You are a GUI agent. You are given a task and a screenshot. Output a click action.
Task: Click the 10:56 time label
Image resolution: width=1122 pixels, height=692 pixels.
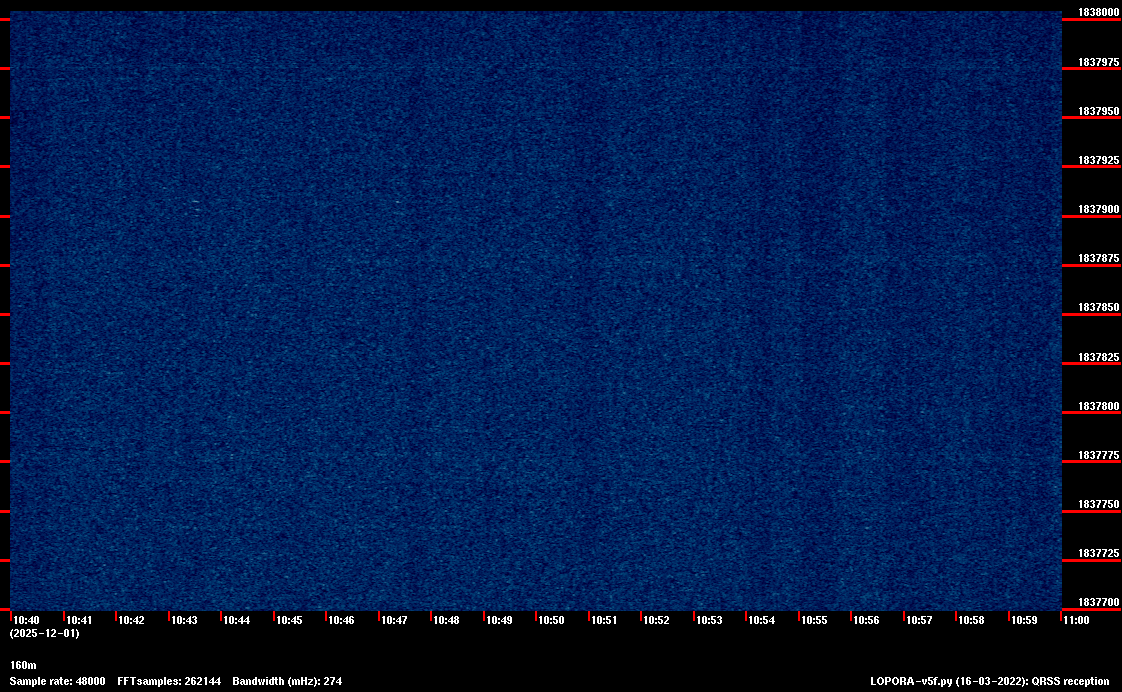click(866, 620)
